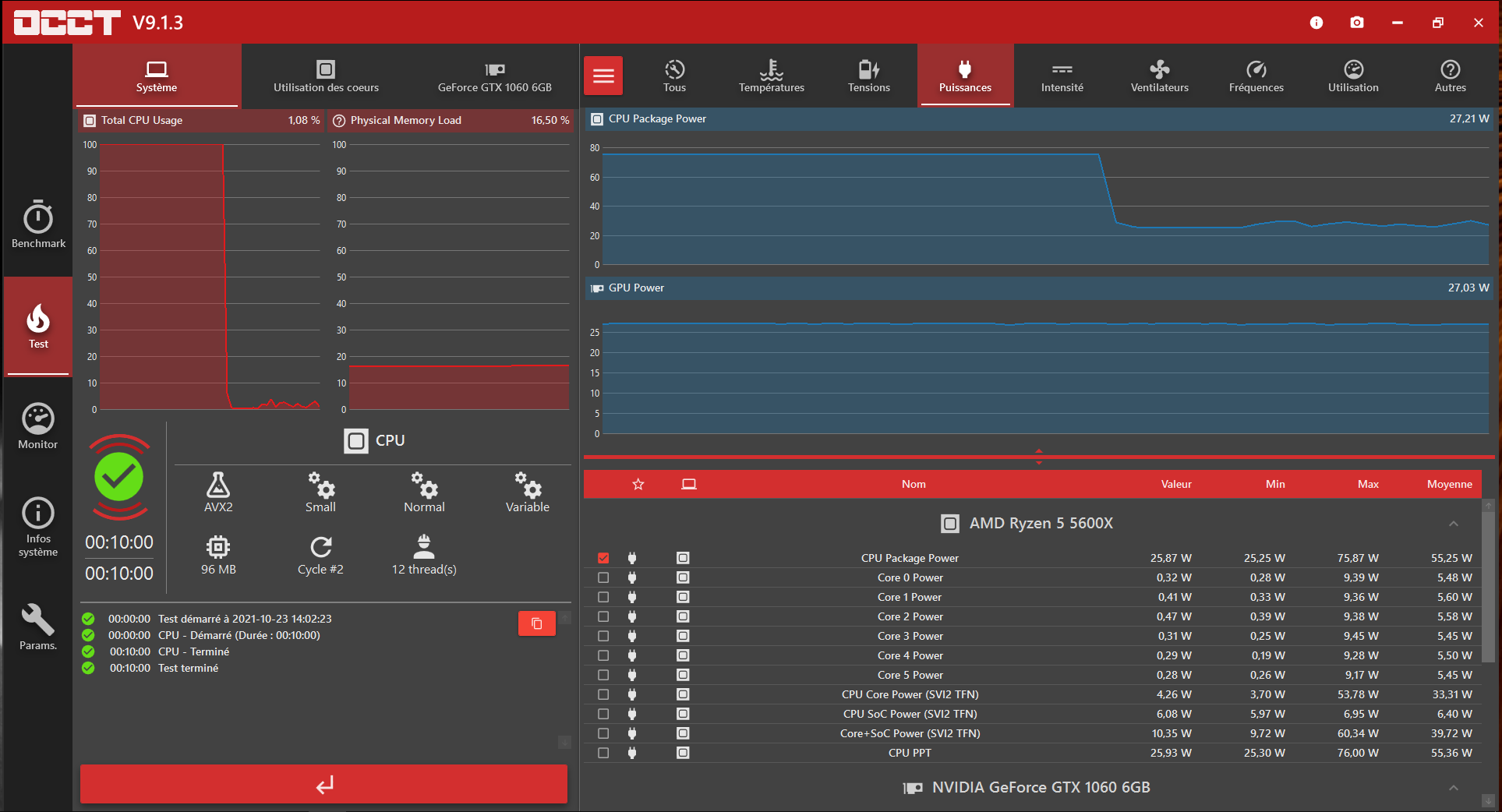Click the plug icon for CPU Package Power
1502x812 pixels.
632,558
